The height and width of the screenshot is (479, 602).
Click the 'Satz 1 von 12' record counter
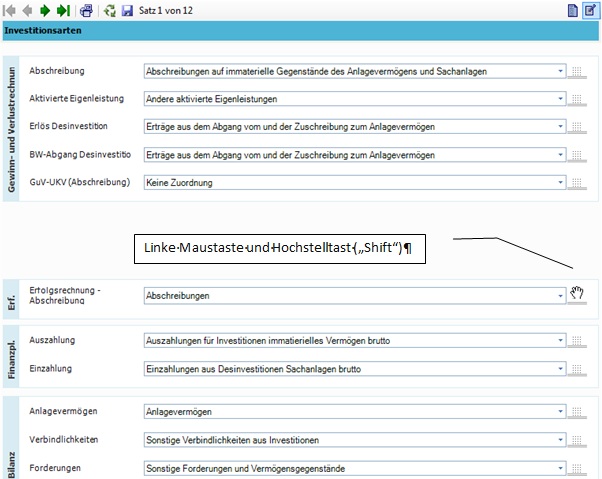click(x=166, y=10)
